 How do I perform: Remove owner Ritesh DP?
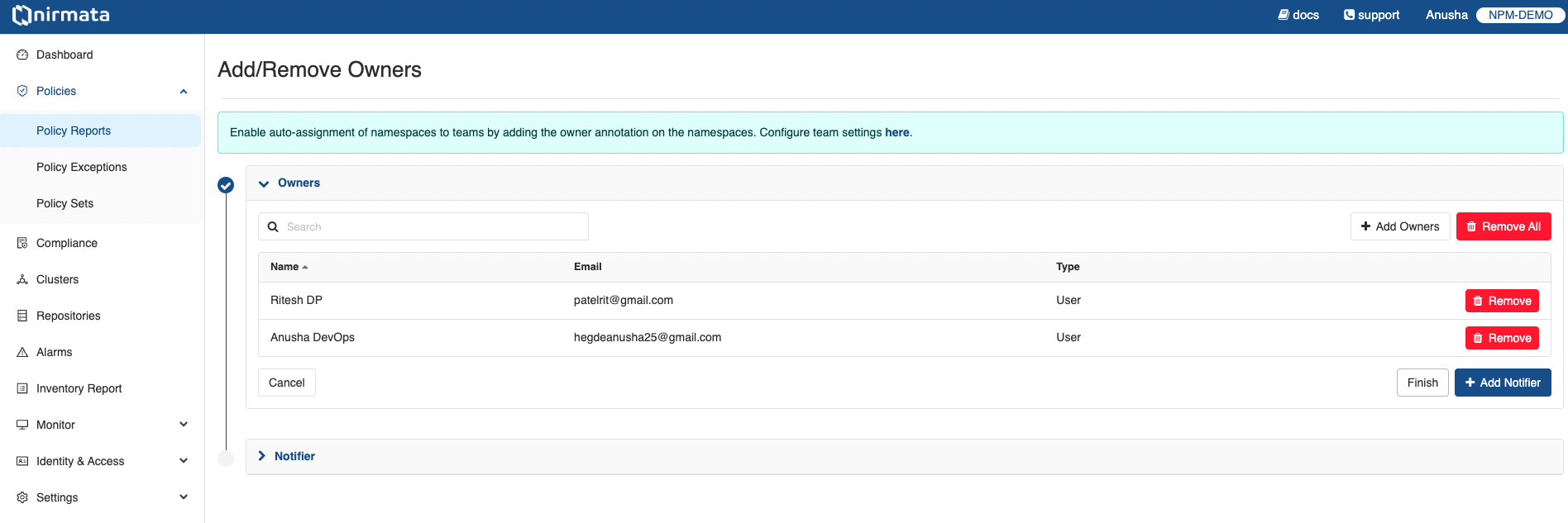(1502, 301)
